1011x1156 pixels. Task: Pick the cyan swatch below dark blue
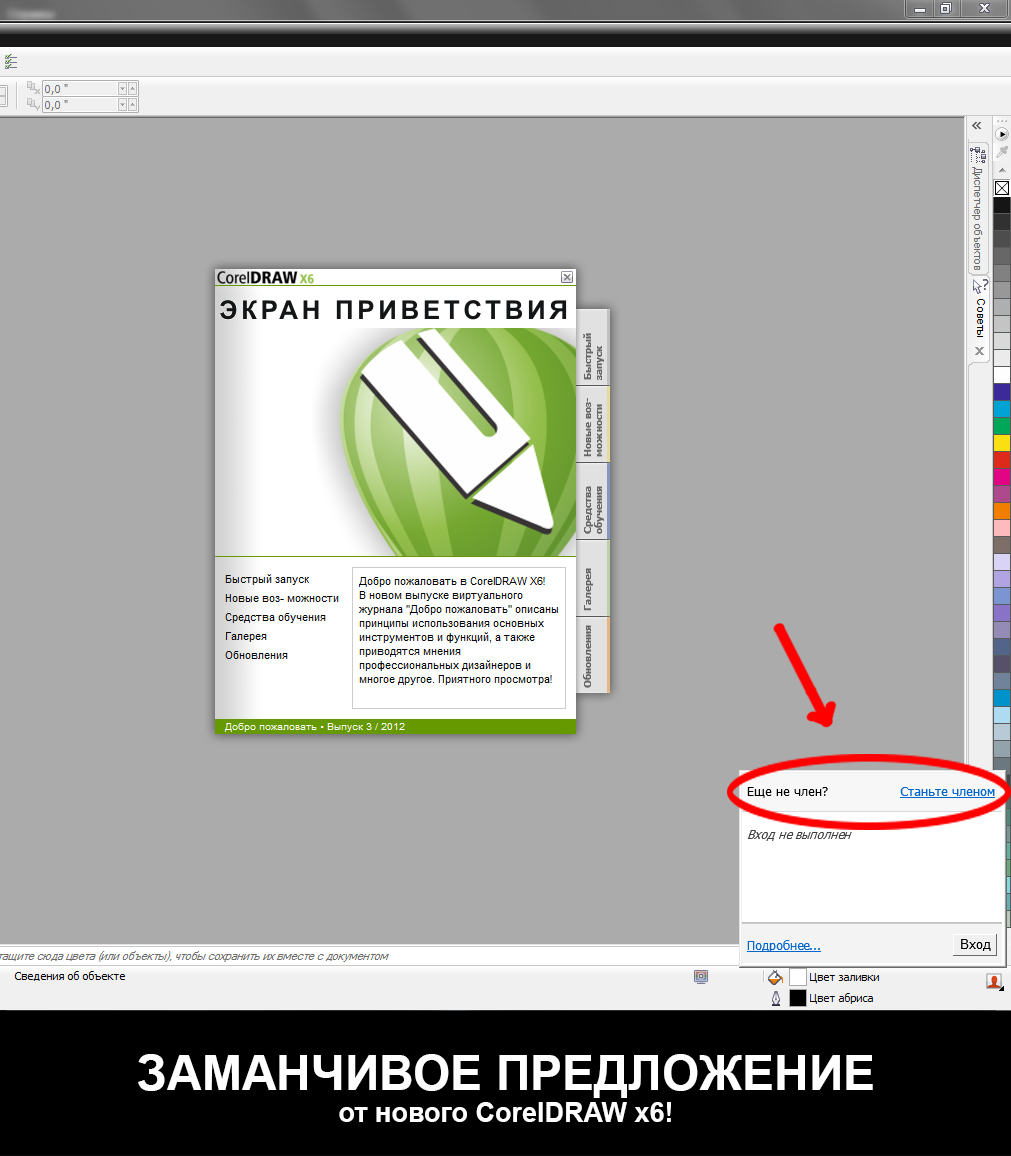coord(1001,408)
